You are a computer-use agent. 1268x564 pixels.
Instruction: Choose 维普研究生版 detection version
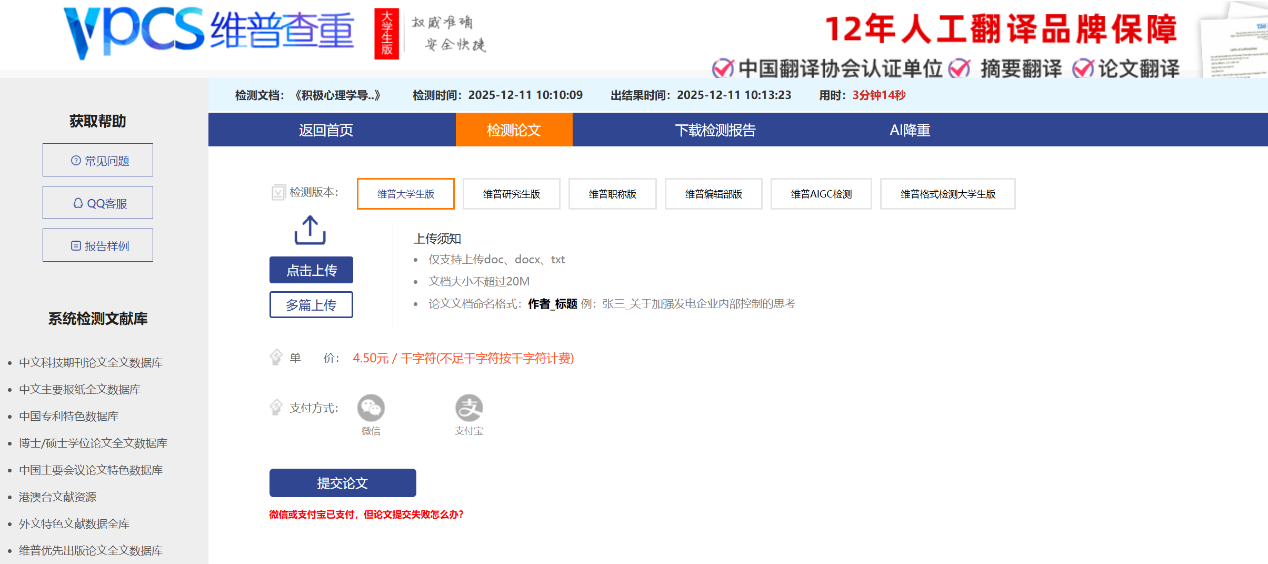coord(511,194)
